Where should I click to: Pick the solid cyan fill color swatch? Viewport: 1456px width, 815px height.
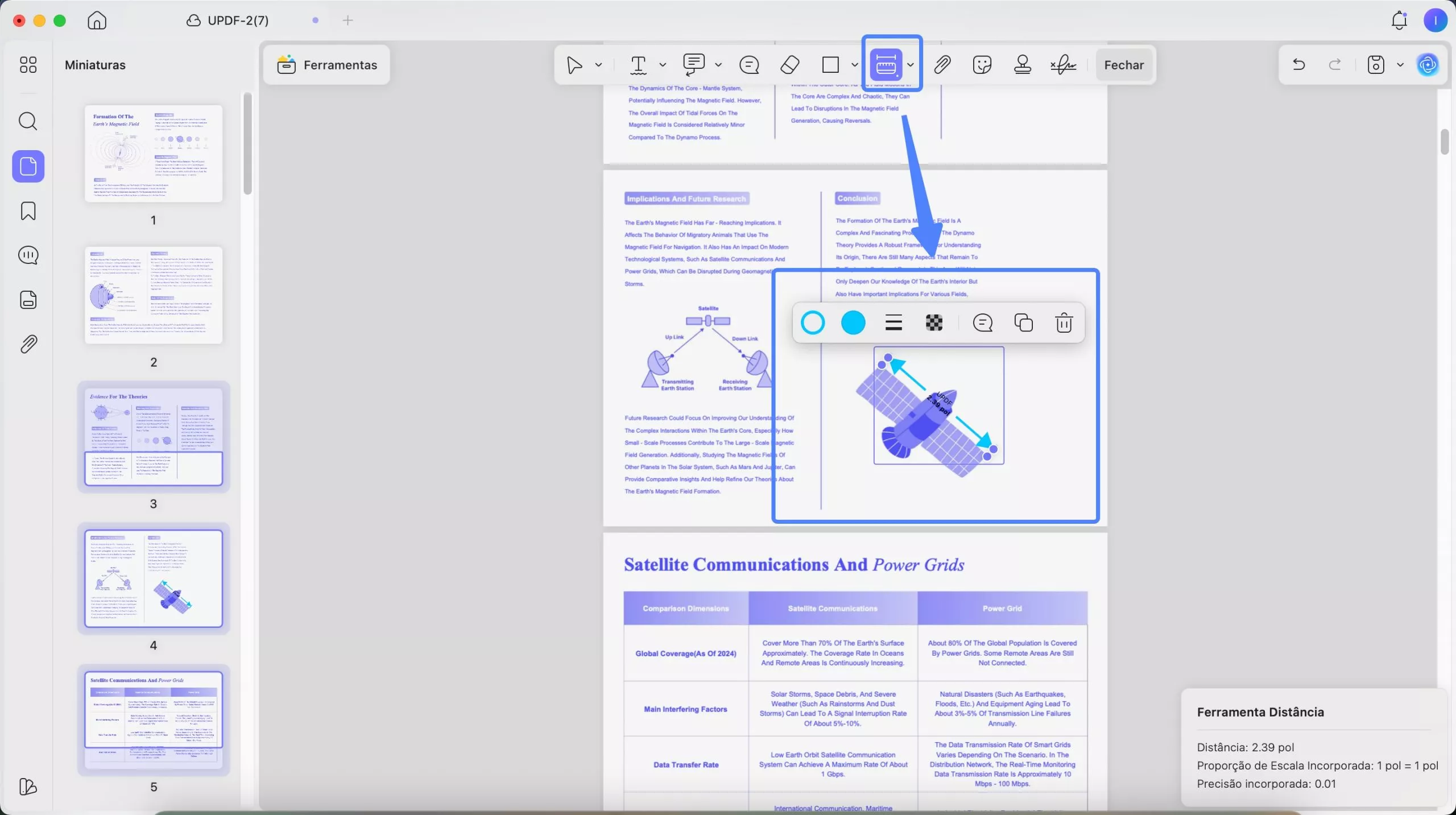[x=853, y=323]
